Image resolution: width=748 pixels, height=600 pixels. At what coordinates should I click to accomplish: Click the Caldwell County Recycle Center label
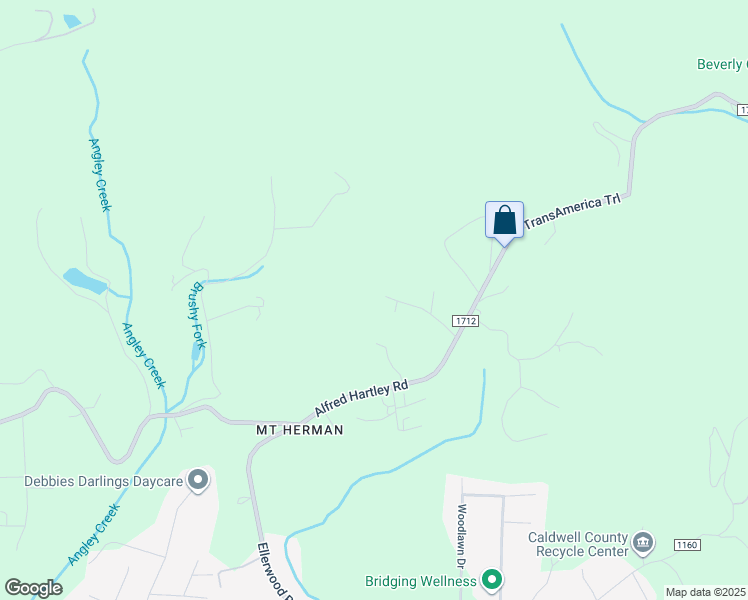tap(578, 544)
